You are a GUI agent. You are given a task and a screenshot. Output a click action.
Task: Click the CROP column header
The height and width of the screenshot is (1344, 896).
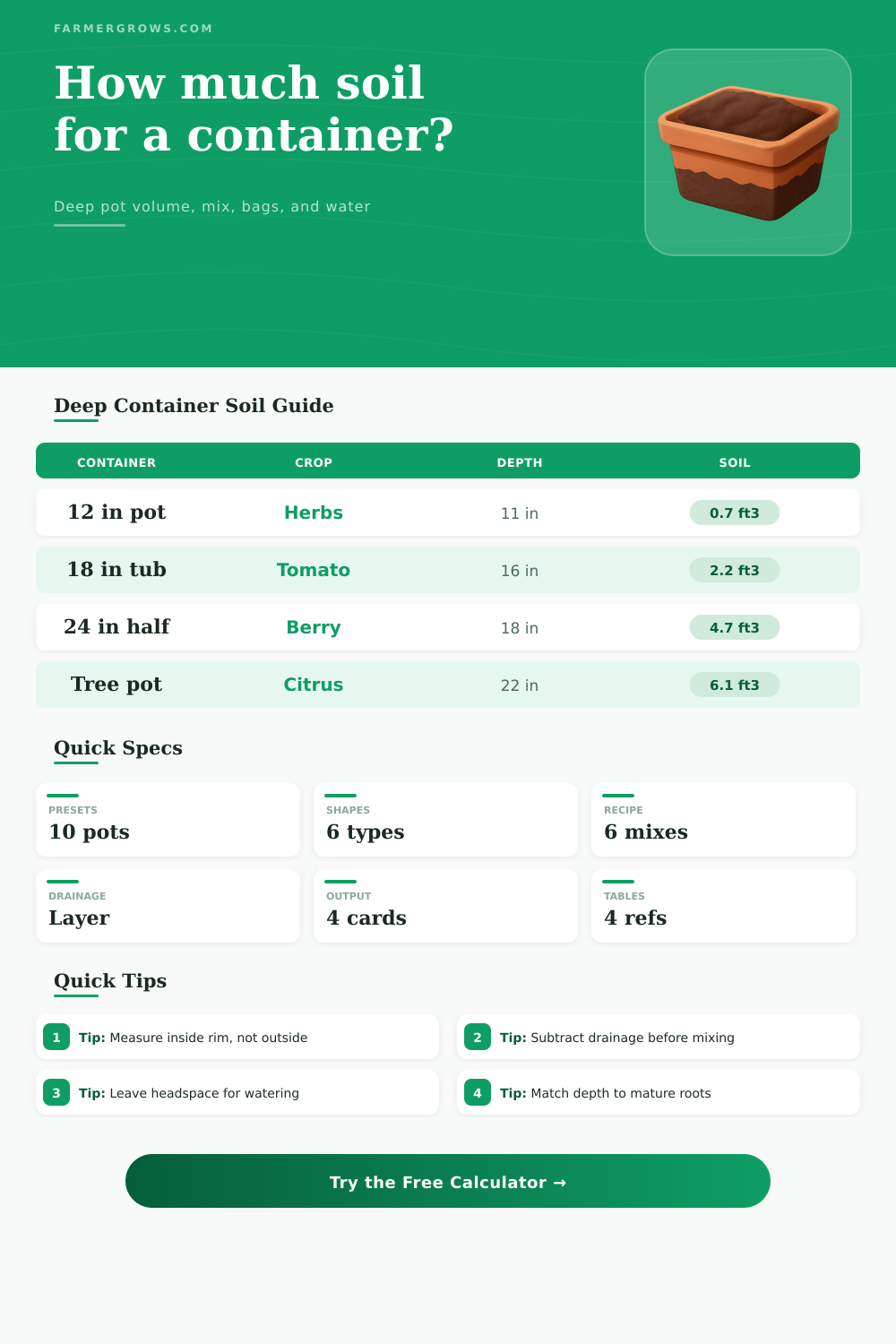point(314,462)
